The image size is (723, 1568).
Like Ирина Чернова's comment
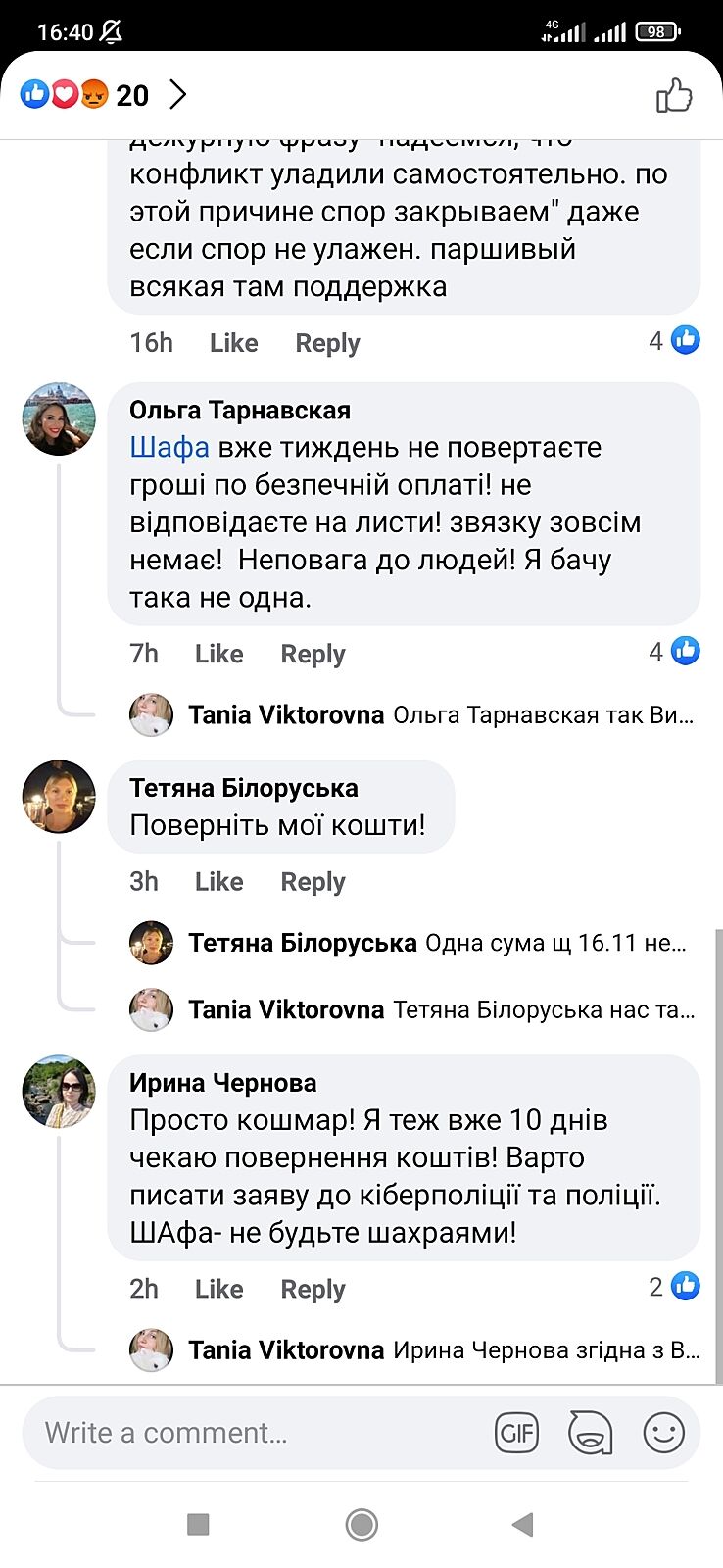tap(218, 1289)
